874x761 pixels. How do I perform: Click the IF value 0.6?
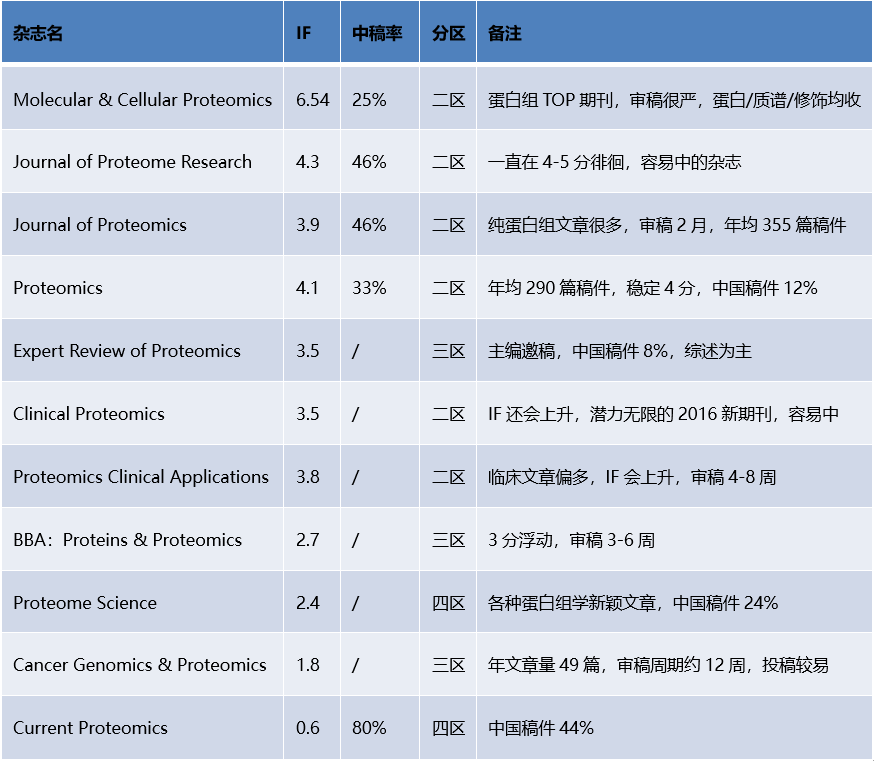pyautogui.click(x=308, y=728)
